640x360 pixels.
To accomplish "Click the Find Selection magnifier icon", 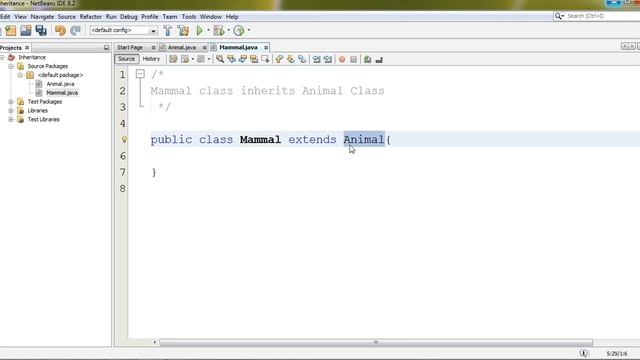I will point(220,60).
